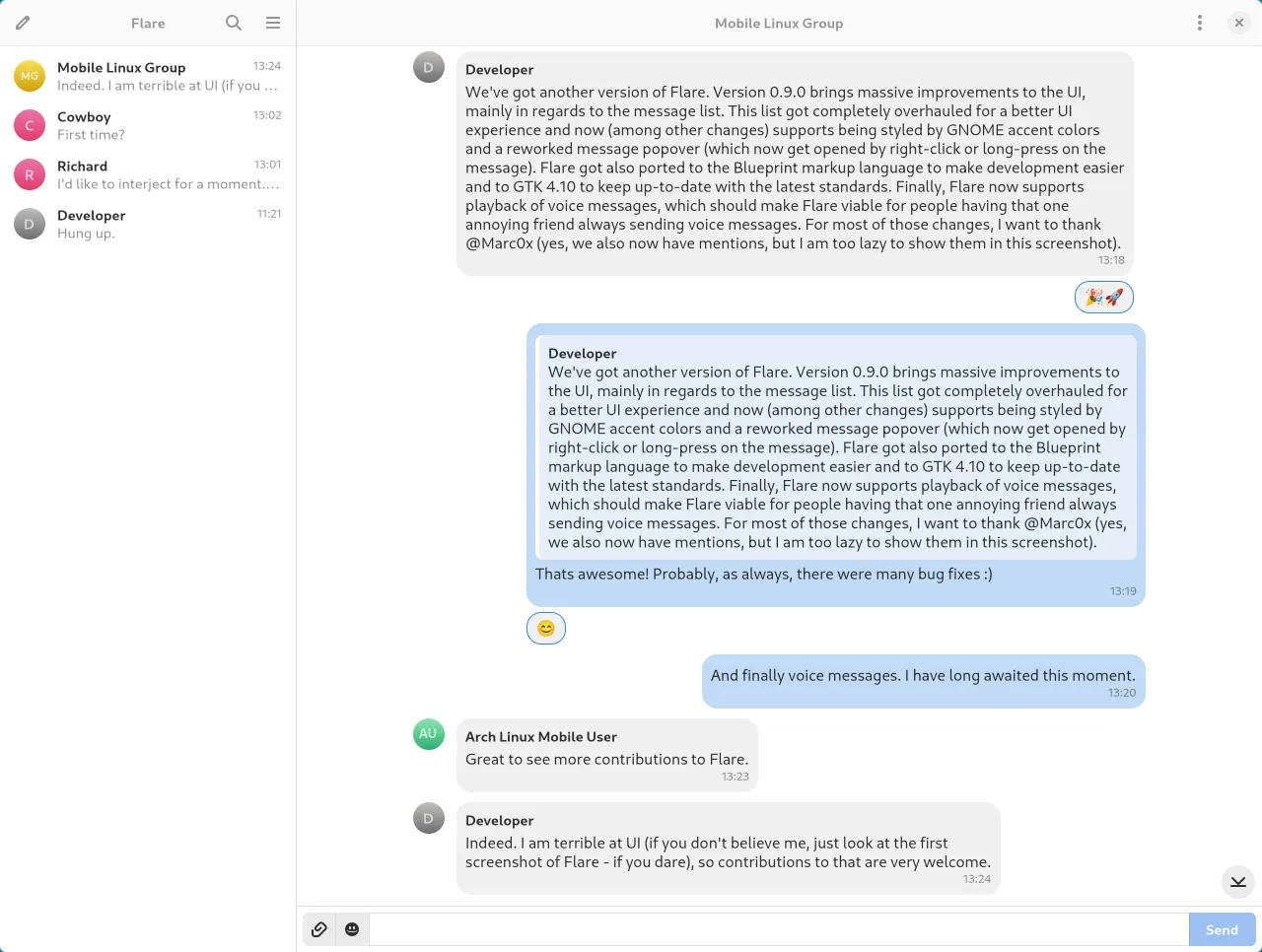
Task: Close the window with the X button
Action: pyautogui.click(x=1239, y=23)
